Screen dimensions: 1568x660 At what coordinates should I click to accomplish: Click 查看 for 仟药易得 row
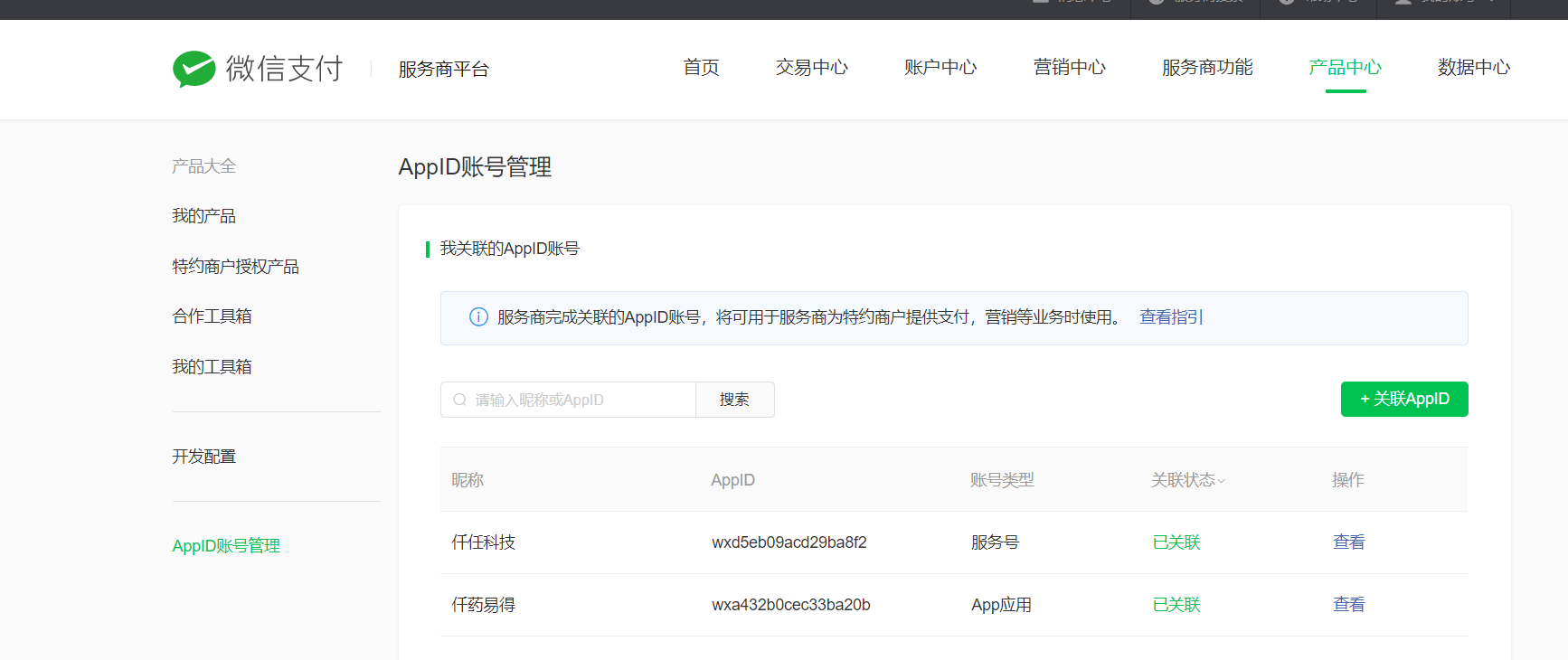pyautogui.click(x=1348, y=605)
